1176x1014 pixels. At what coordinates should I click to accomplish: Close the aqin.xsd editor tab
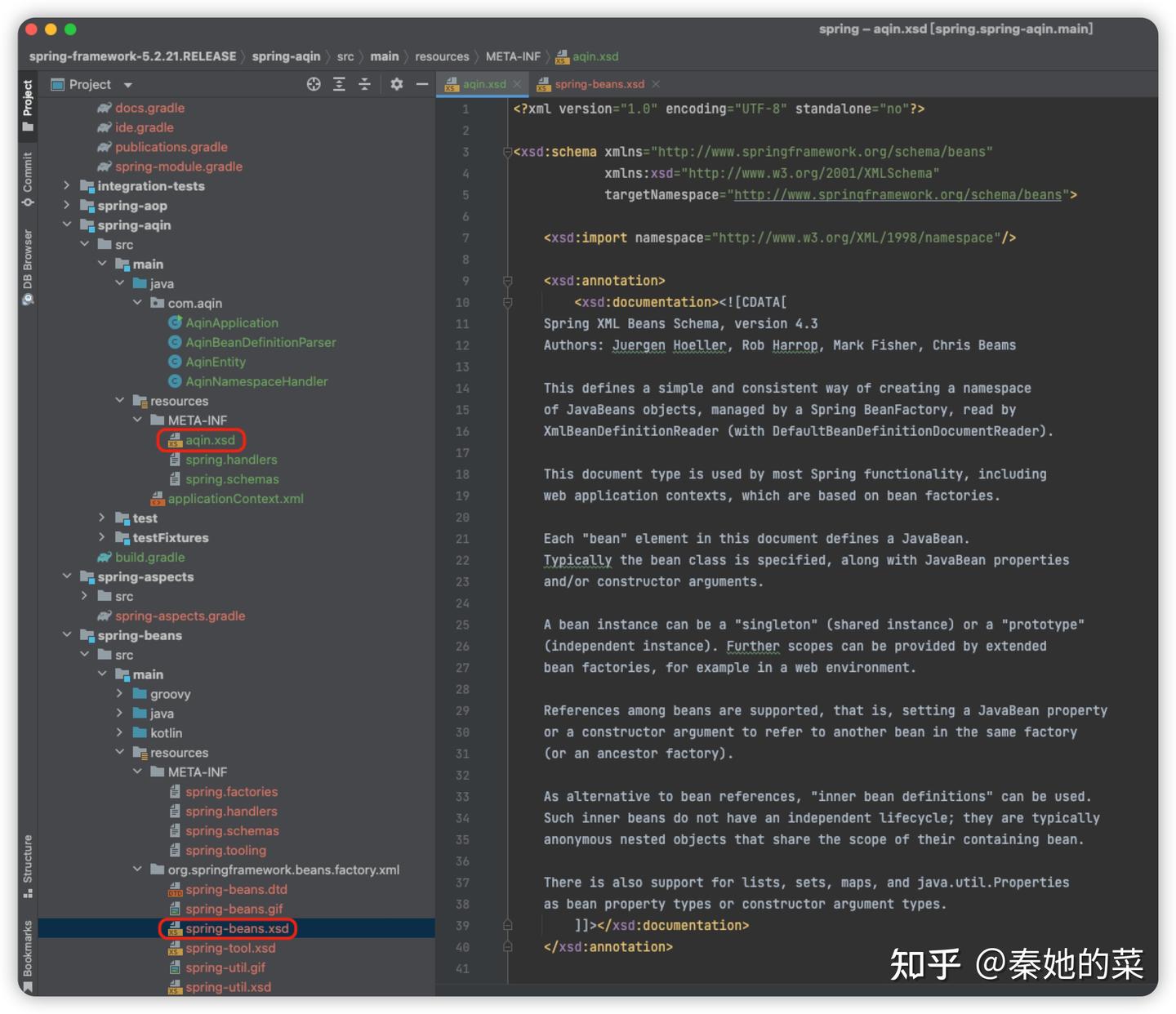(x=517, y=84)
